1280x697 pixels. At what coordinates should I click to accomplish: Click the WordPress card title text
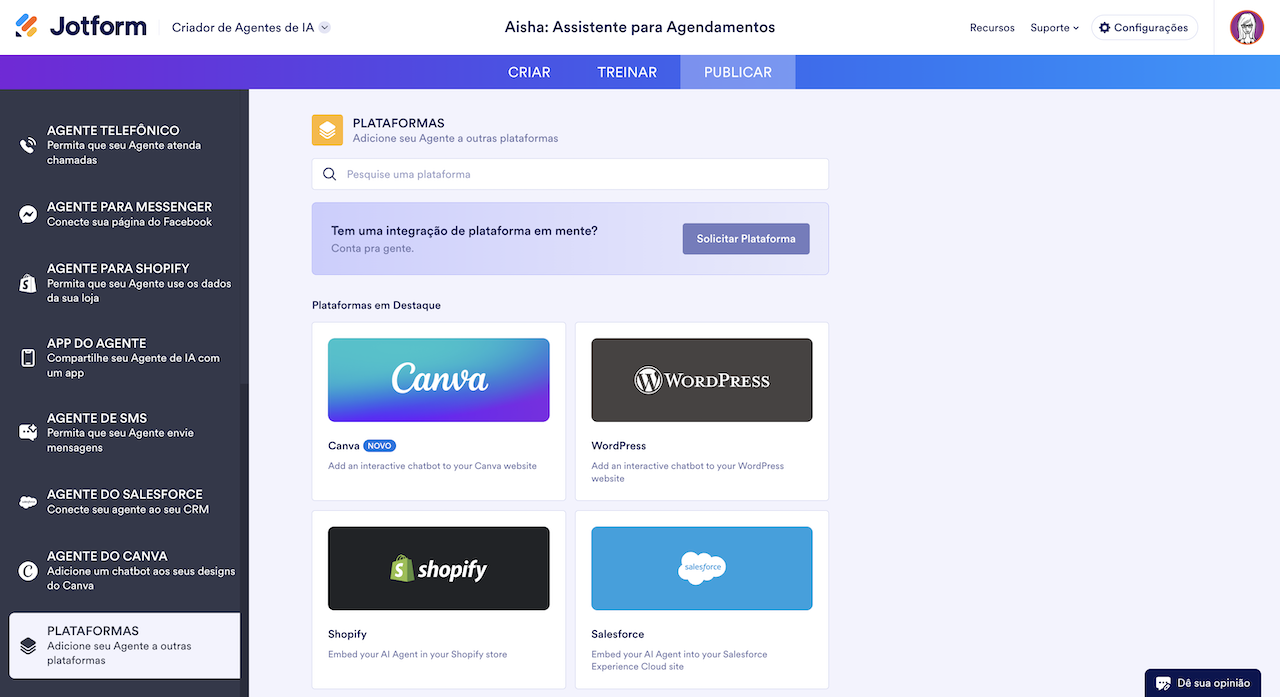[619, 446]
